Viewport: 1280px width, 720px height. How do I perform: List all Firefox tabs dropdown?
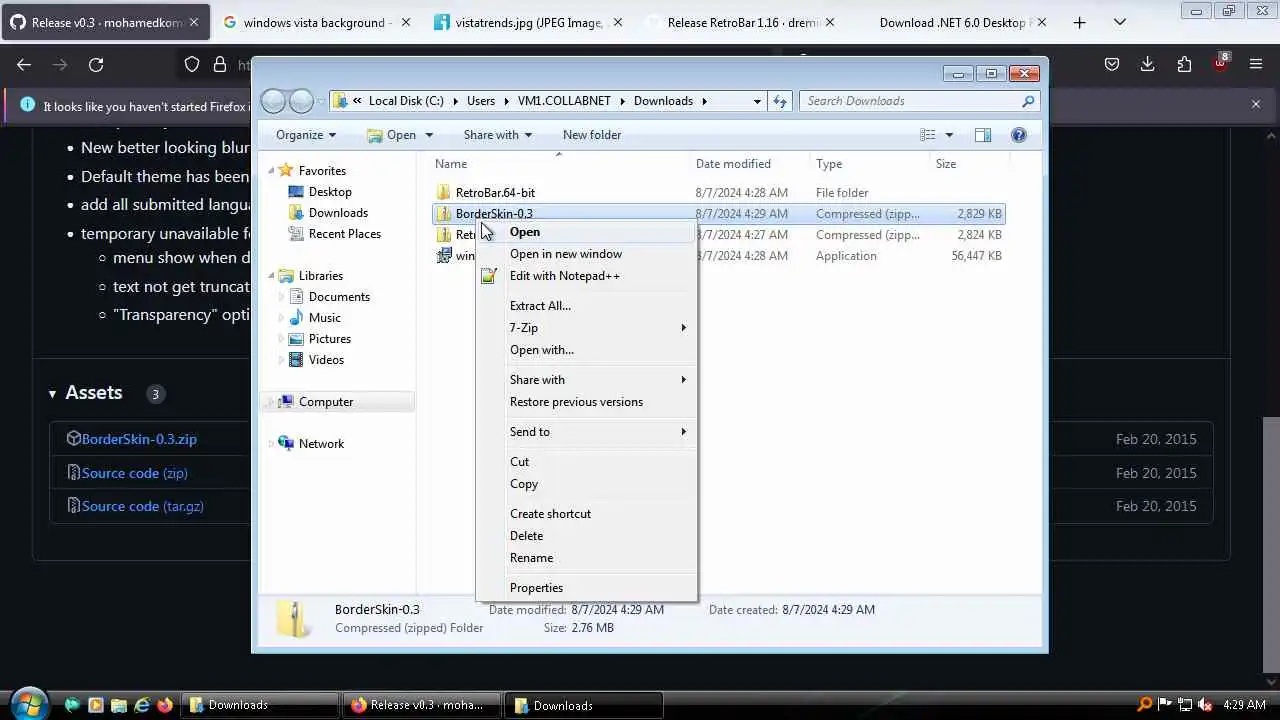coord(1120,22)
